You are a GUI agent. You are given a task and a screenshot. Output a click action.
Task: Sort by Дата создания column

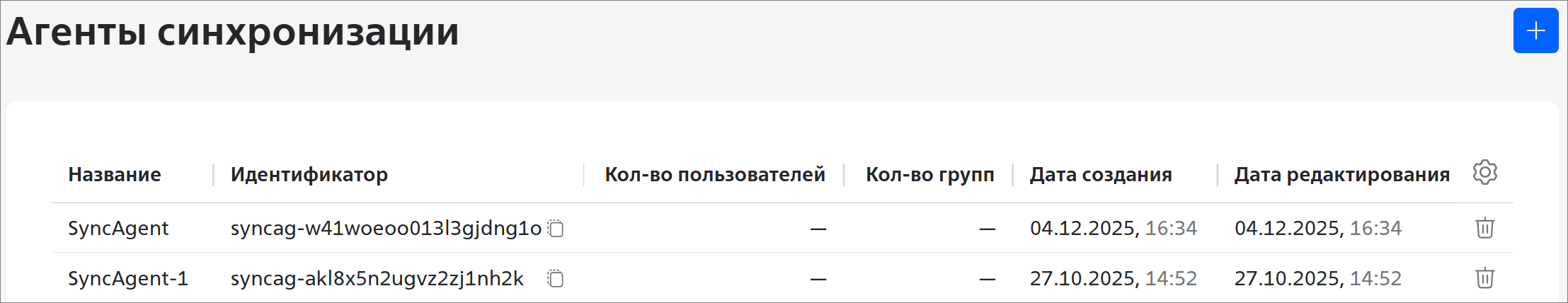point(1101,175)
